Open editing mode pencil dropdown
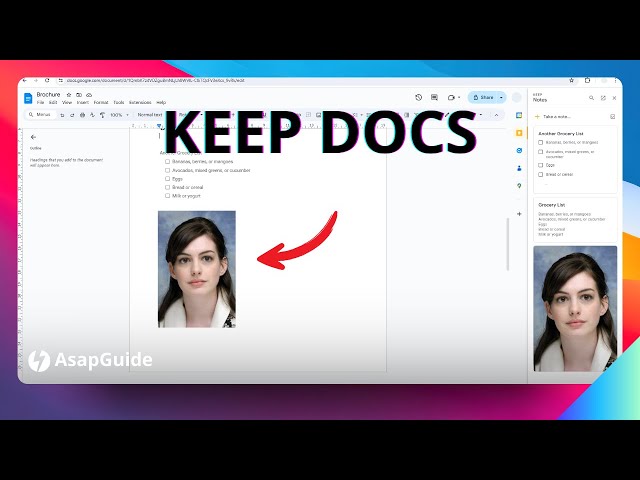Viewport: 640px width, 480px height. point(481,115)
